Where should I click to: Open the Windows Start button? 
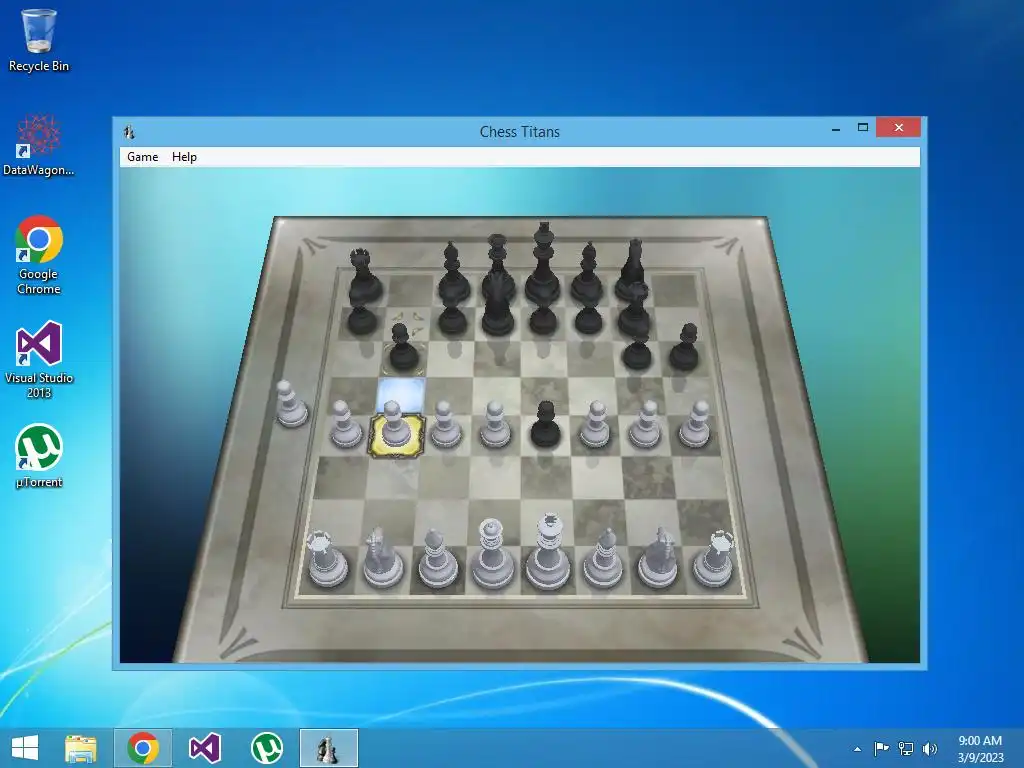click(25, 748)
